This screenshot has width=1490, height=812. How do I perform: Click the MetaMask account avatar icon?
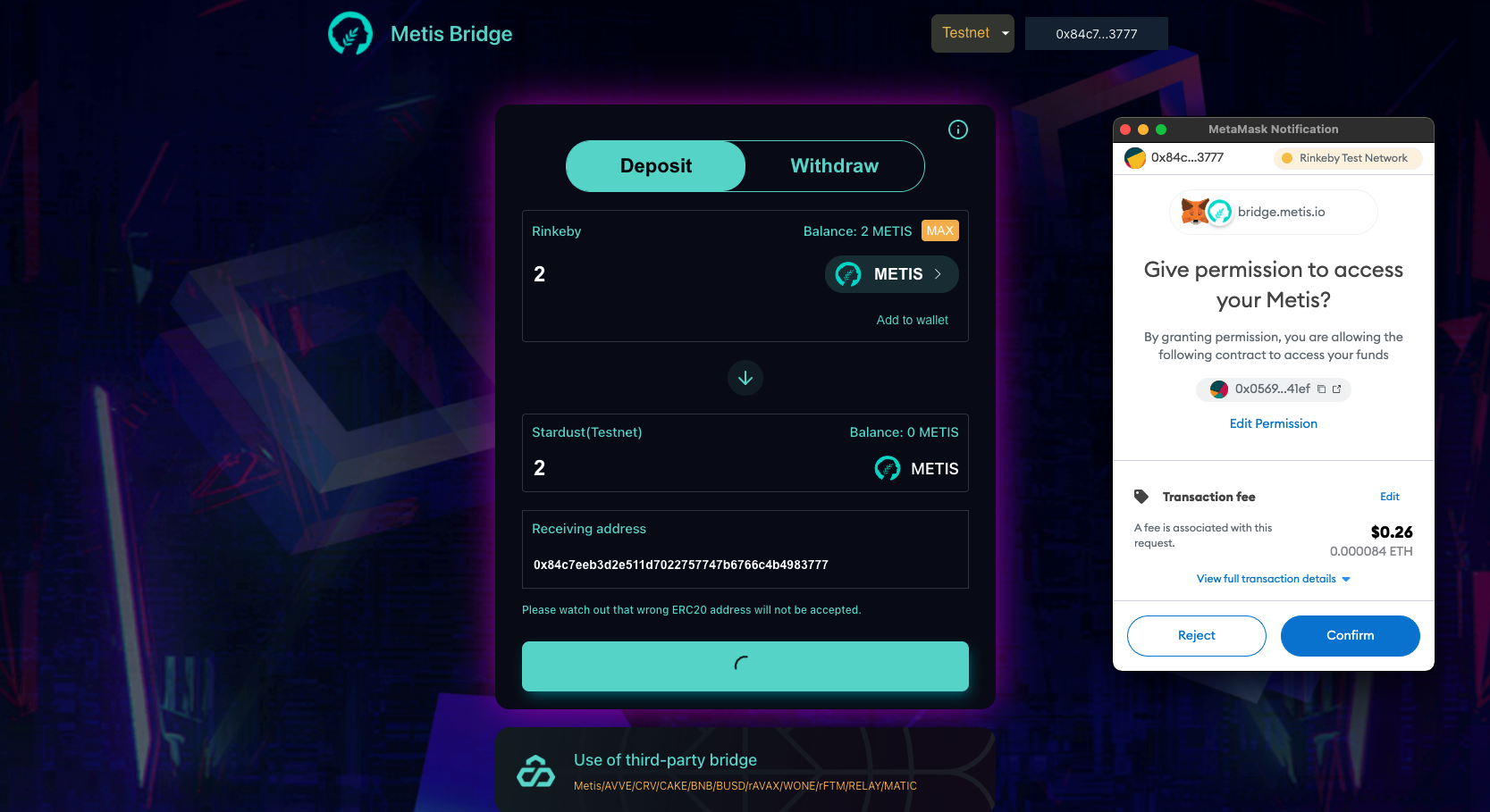click(1135, 158)
